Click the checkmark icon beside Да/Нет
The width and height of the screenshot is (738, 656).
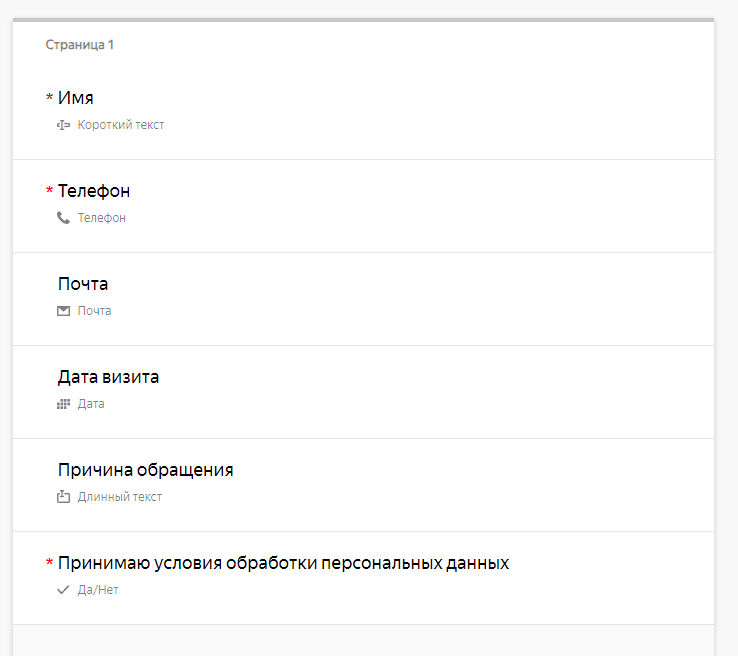coord(64,590)
